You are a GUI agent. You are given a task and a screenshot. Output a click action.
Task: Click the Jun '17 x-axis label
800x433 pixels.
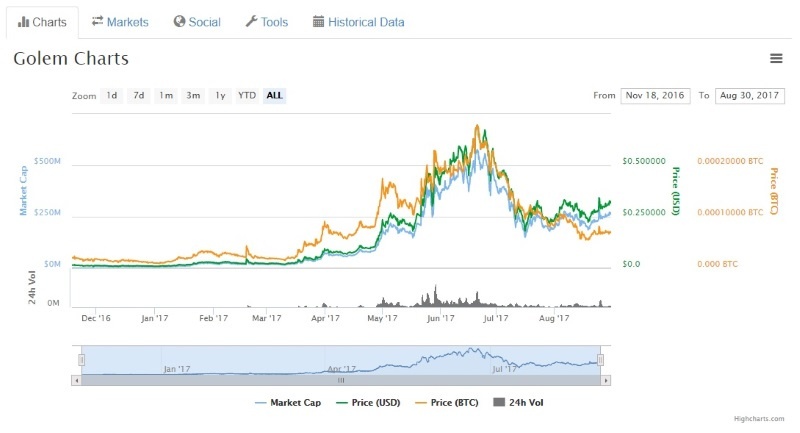coord(440,318)
